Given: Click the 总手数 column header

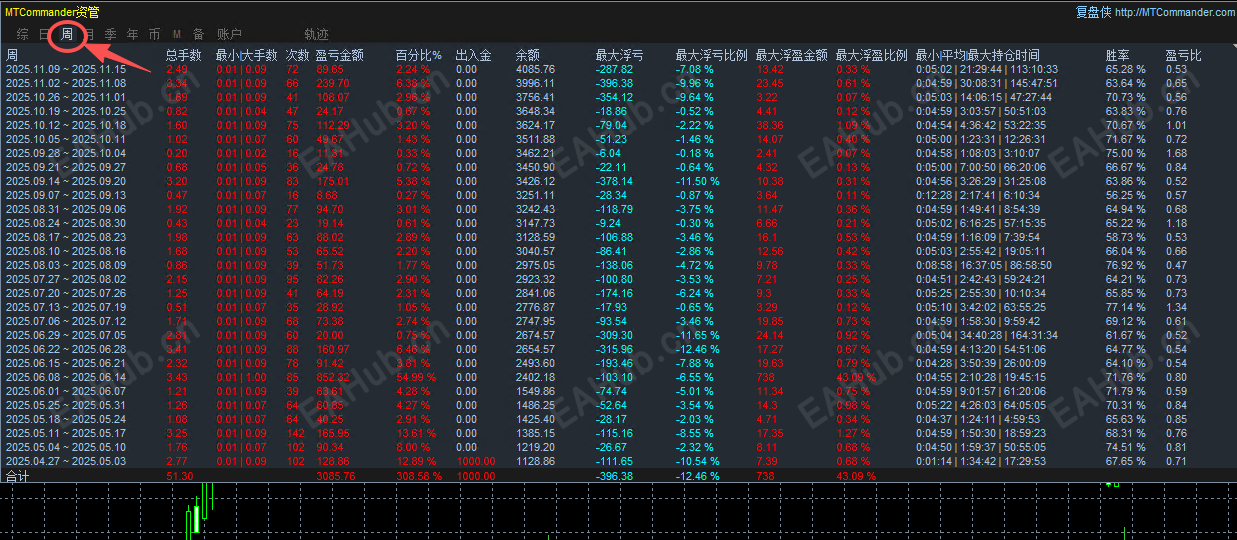Looking at the screenshot, I should click(x=184, y=55).
